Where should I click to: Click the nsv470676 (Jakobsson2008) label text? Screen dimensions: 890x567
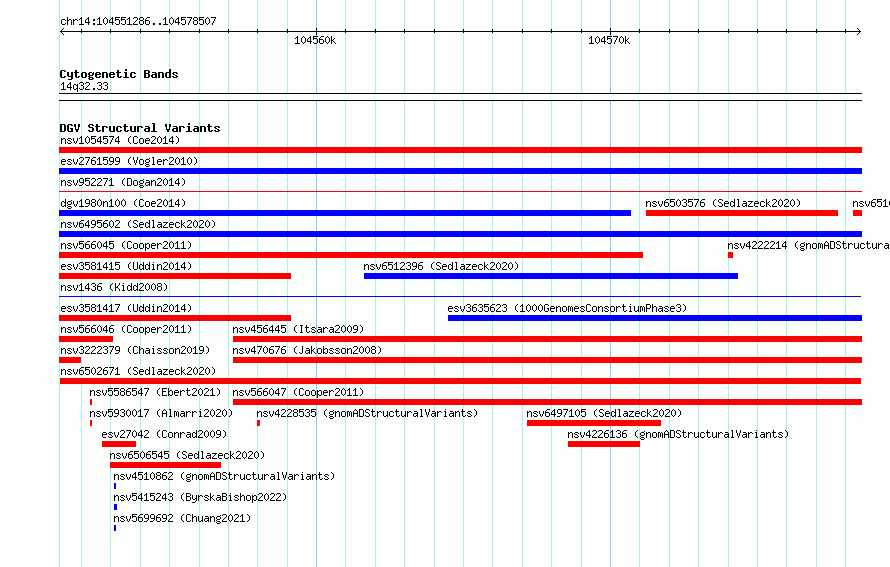[x=307, y=350]
